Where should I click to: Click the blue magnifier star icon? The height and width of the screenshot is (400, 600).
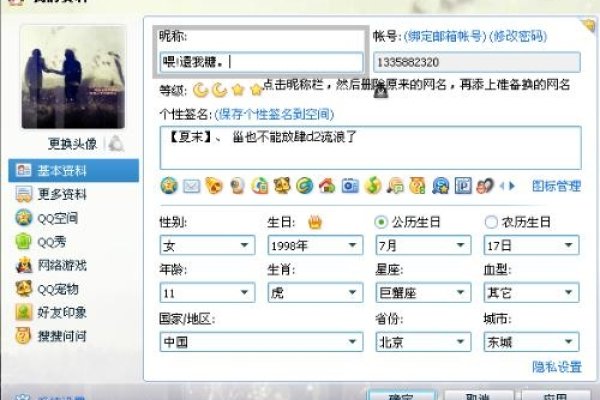[440, 186]
